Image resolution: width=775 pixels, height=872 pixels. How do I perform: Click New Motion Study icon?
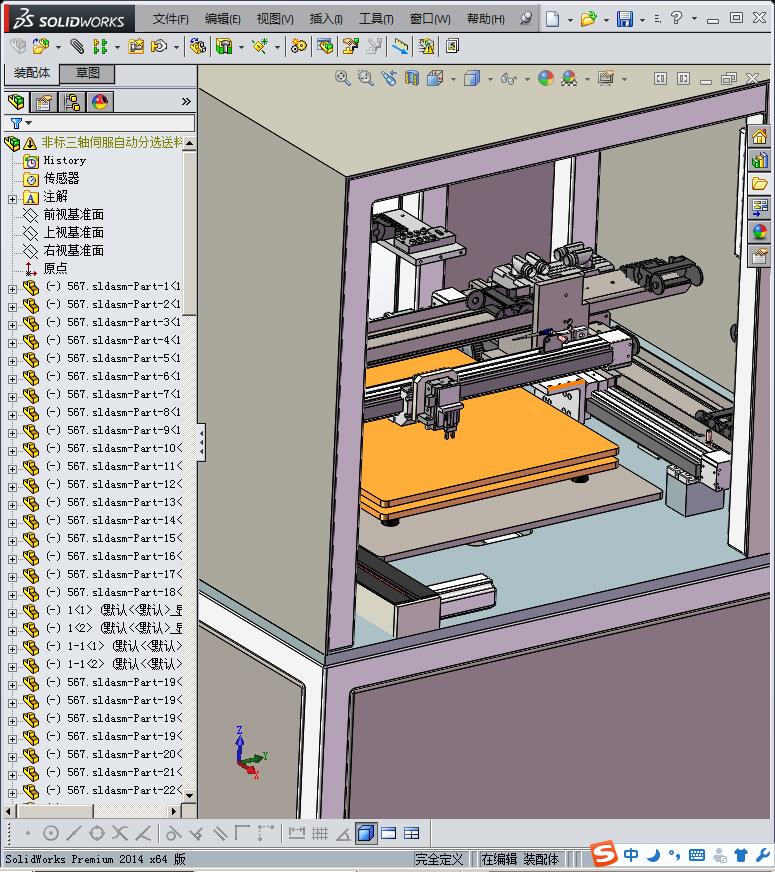[299, 46]
